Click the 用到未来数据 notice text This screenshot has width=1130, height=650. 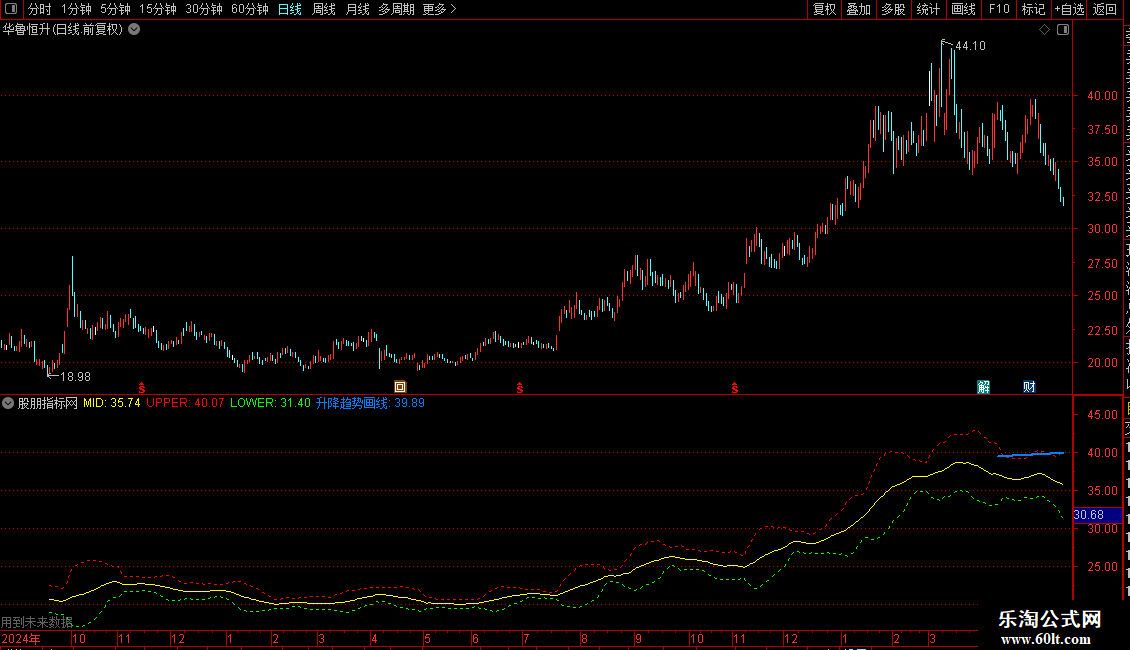click(x=37, y=622)
